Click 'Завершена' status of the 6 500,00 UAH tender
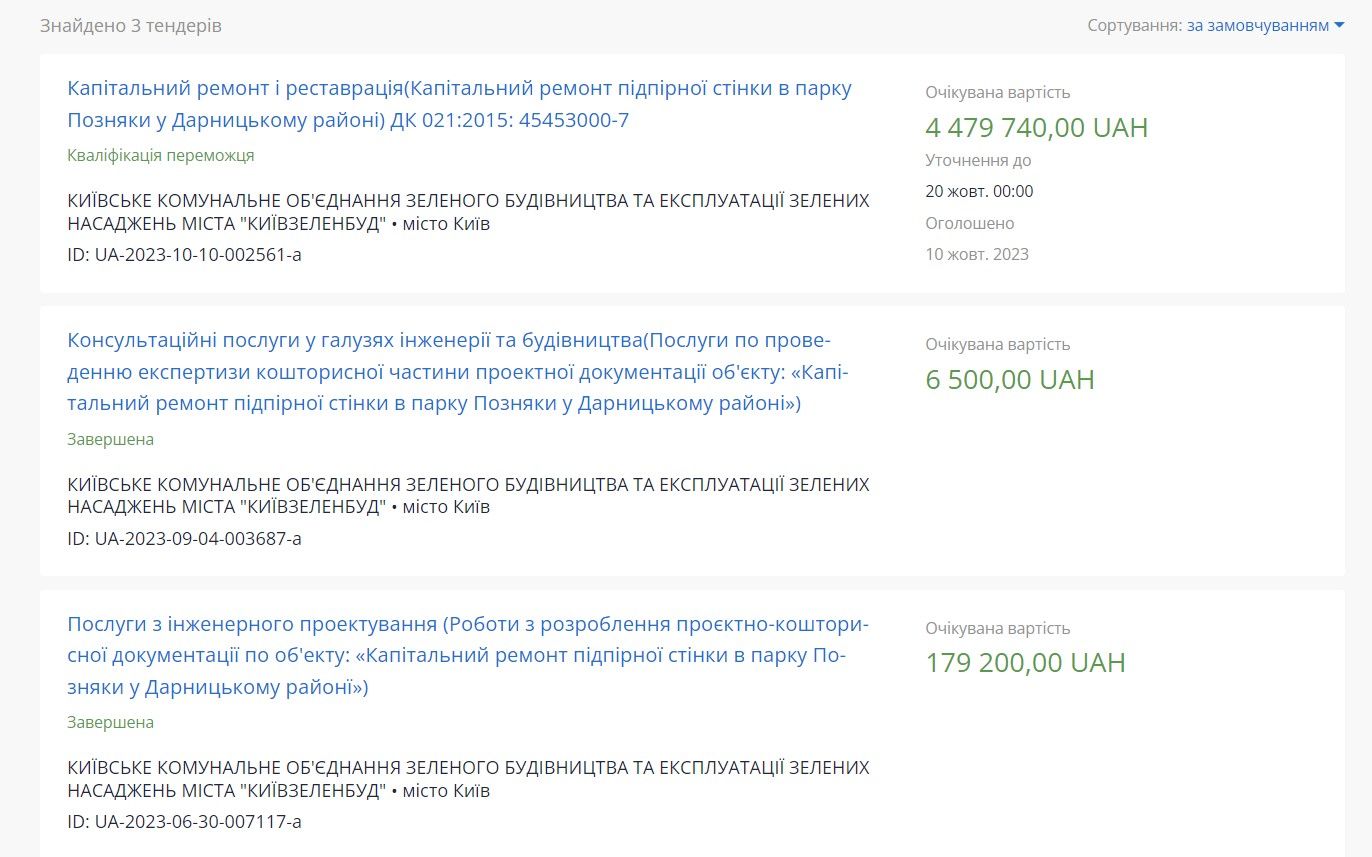 (x=111, y=440)
